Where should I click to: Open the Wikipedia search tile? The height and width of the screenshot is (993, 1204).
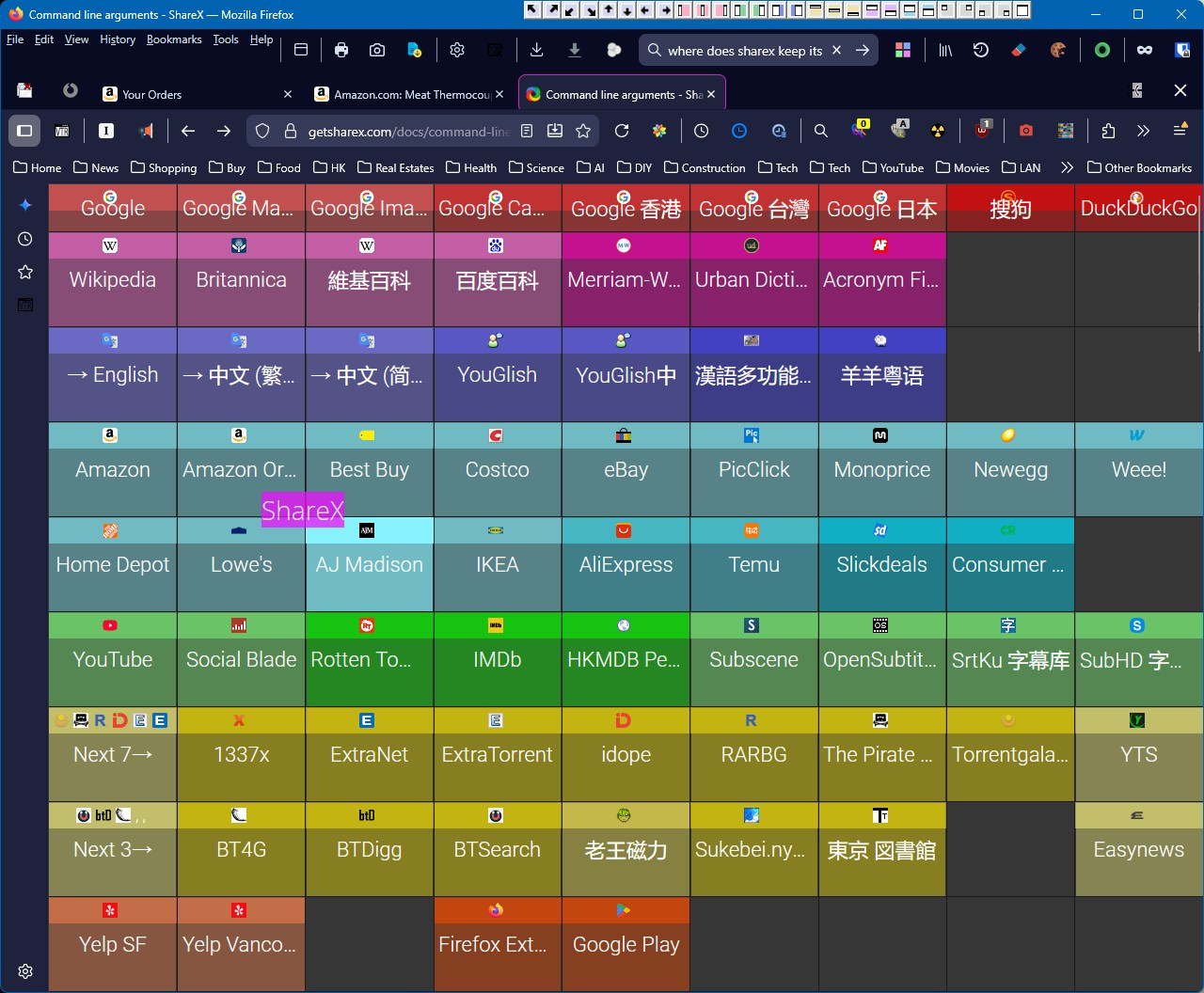click(x=113, y=279)
